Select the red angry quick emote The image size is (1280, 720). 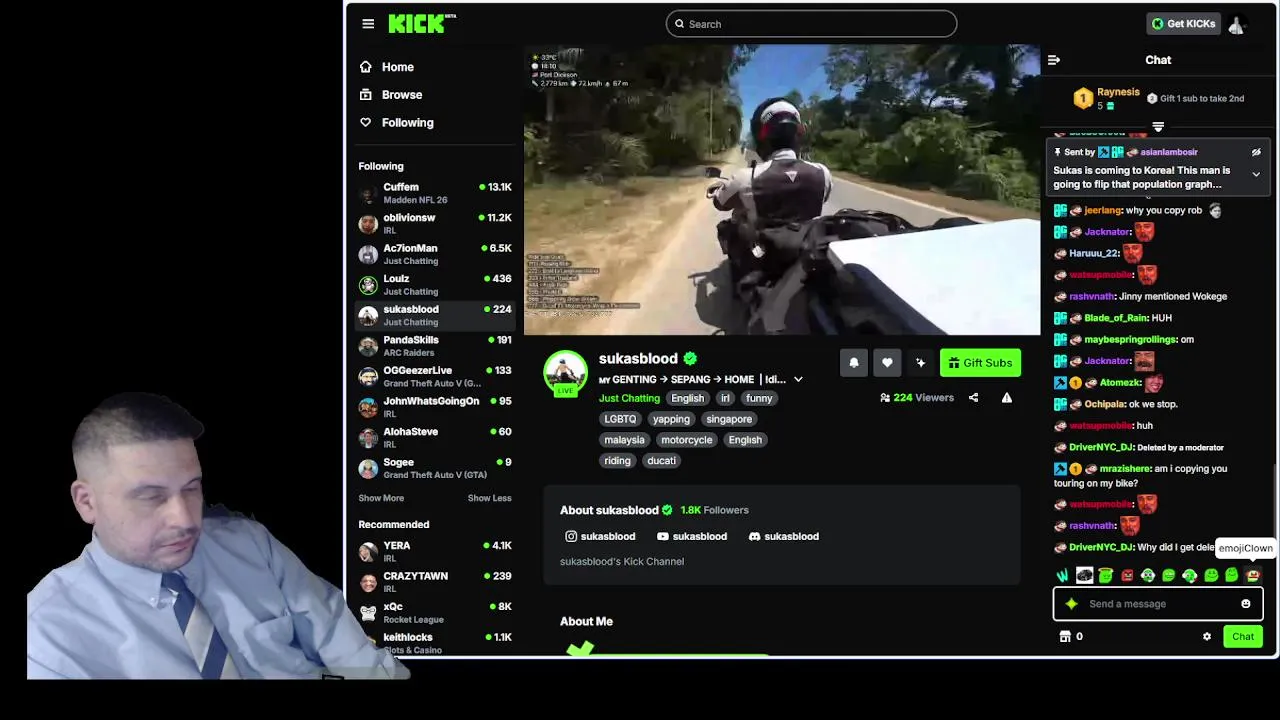coord(1127,576)
